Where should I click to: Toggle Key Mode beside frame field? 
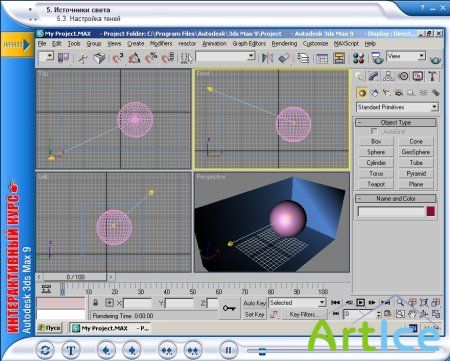(336, 314)
